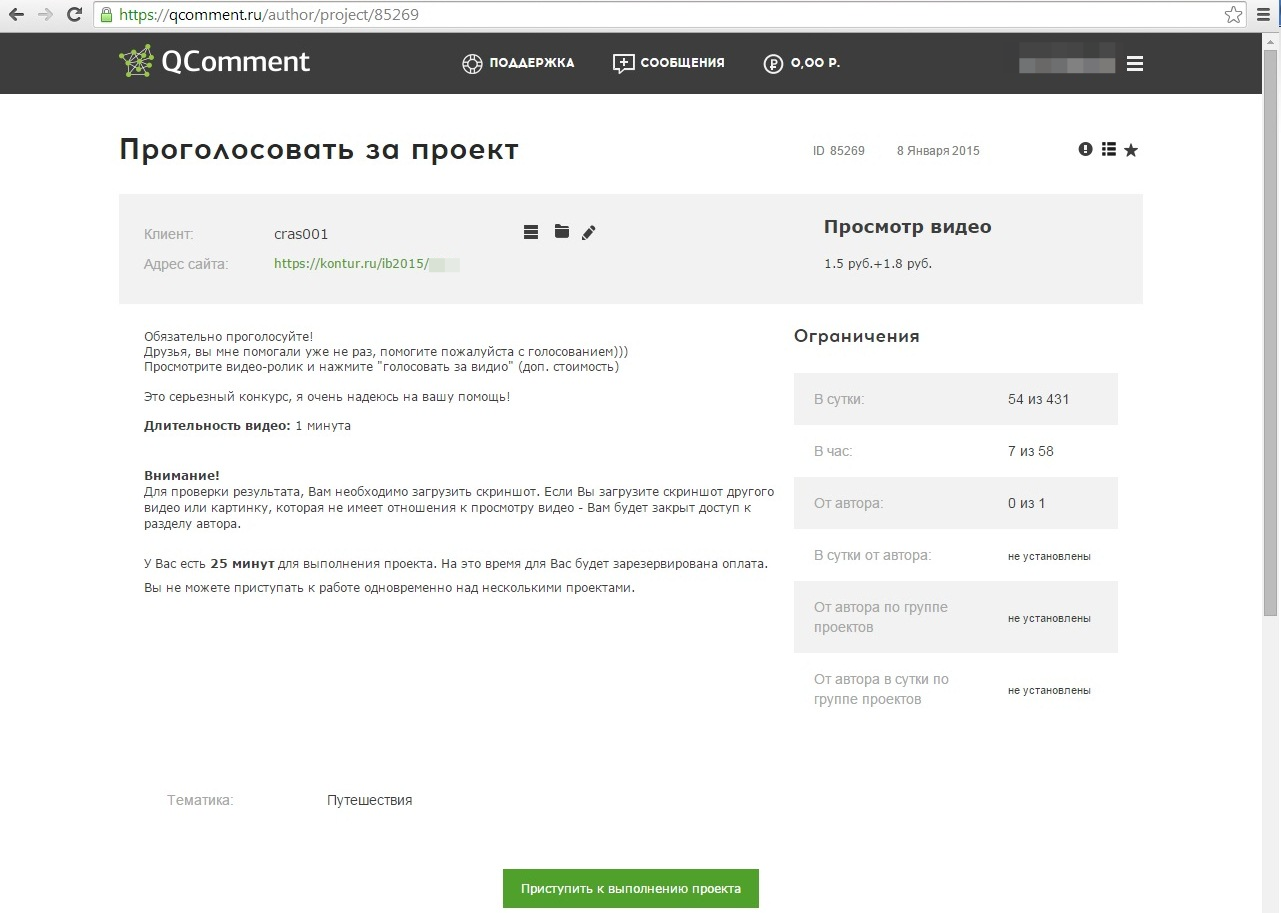Start the project with the green button
This screenshot has width=1281, height=913.
631,888
